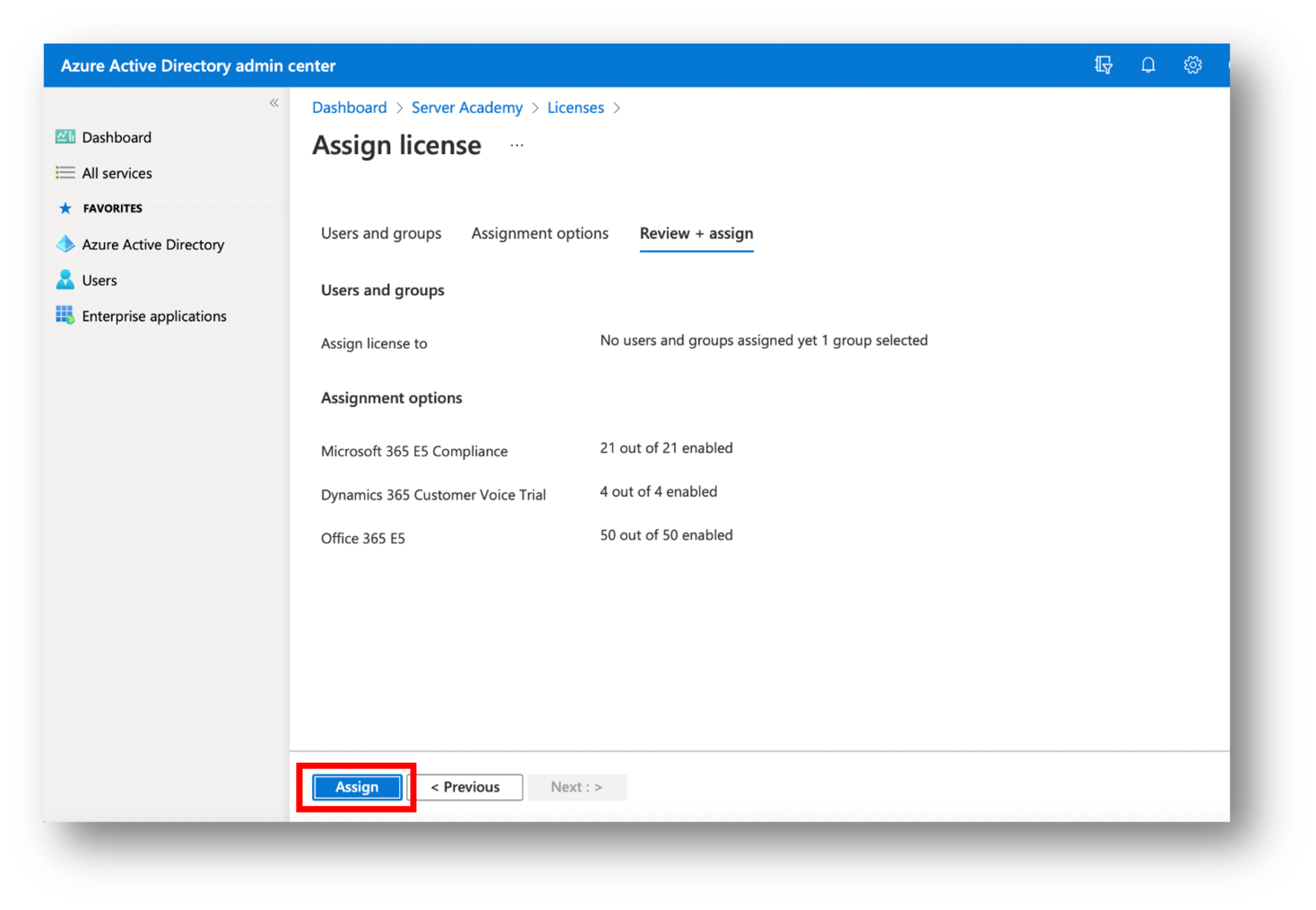Switch to the Assignment options tab

540,233
